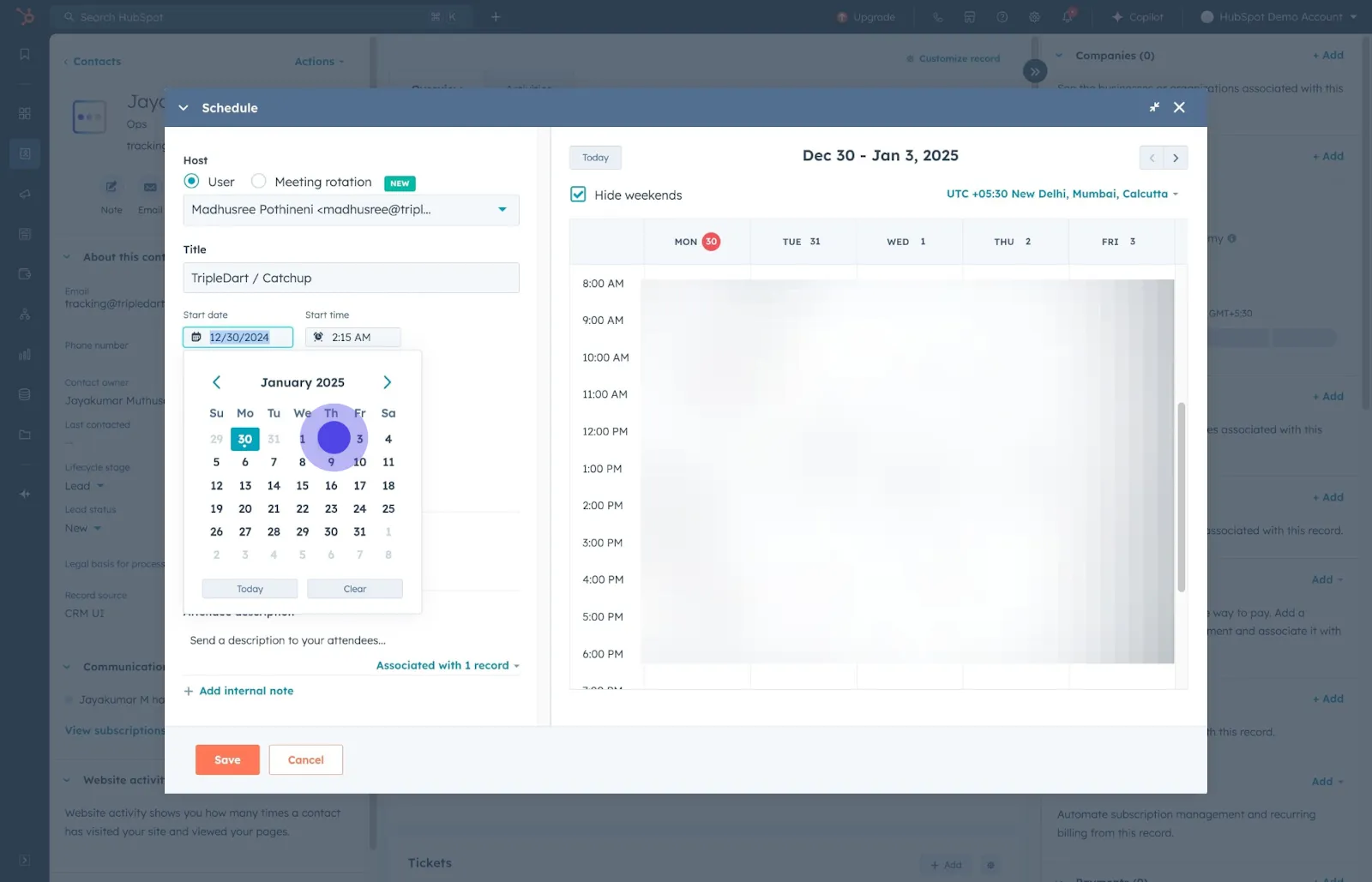
Task: Open the marketplace icon in top bar
Action: 970,16
